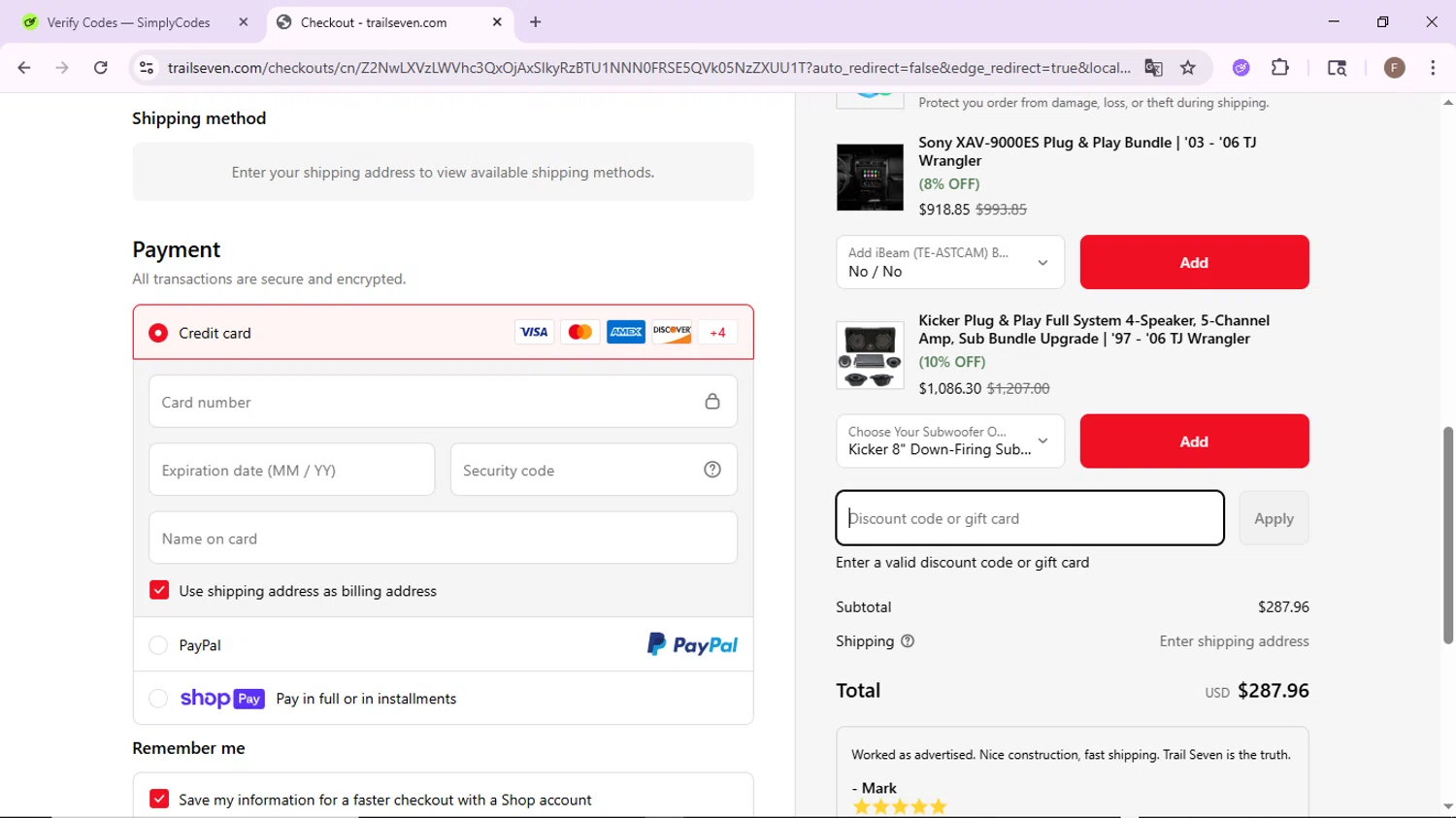Open the Extensions puzzle icon
Screen dimensions: 1456x818
[x=1280, y=68]
